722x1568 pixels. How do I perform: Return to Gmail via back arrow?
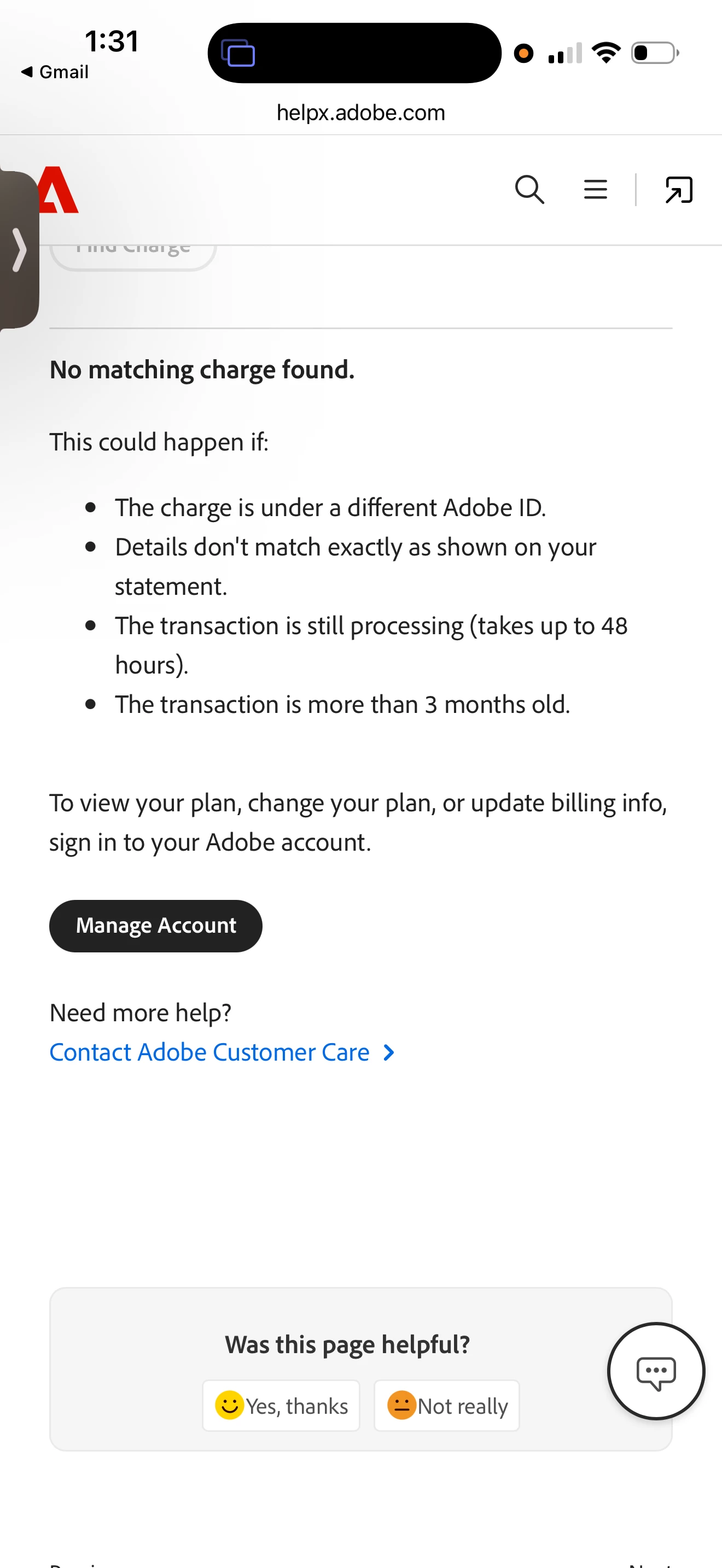54,72
